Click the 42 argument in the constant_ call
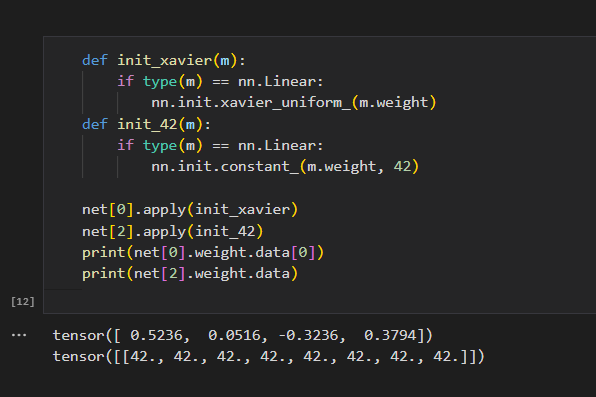 402,167
